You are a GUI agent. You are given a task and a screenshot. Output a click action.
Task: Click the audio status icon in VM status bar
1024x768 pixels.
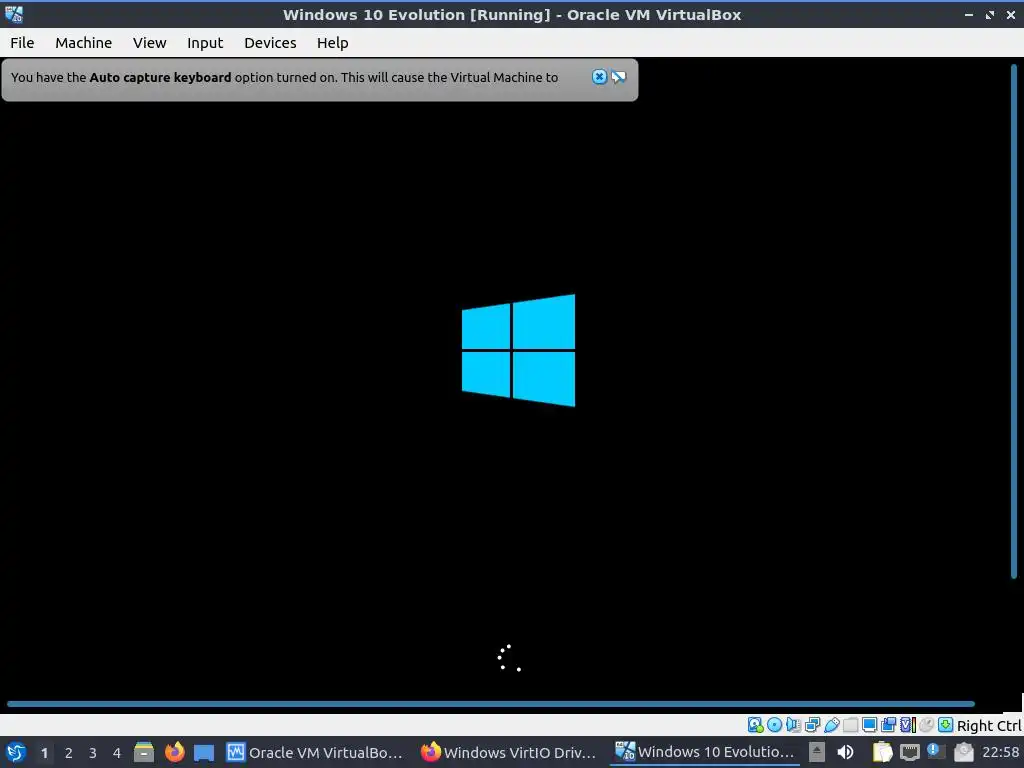(793, 725)
